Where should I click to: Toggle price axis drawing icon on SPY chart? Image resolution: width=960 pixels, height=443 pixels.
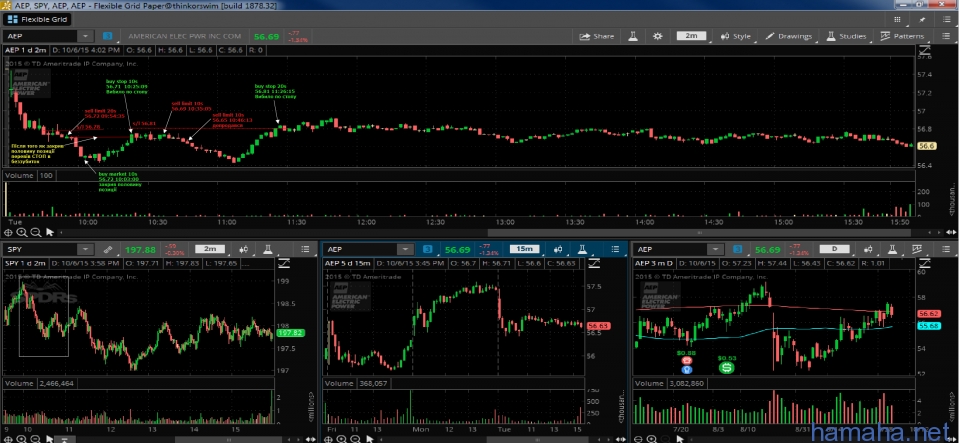tap(284, 263)
